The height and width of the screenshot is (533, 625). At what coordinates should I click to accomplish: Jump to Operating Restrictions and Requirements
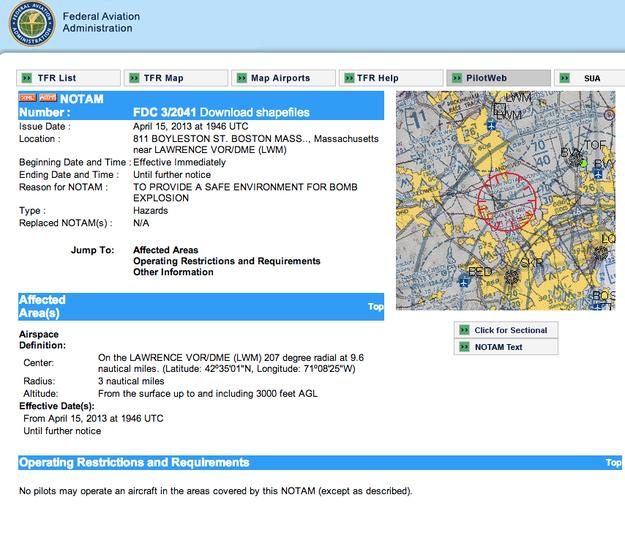227,260
